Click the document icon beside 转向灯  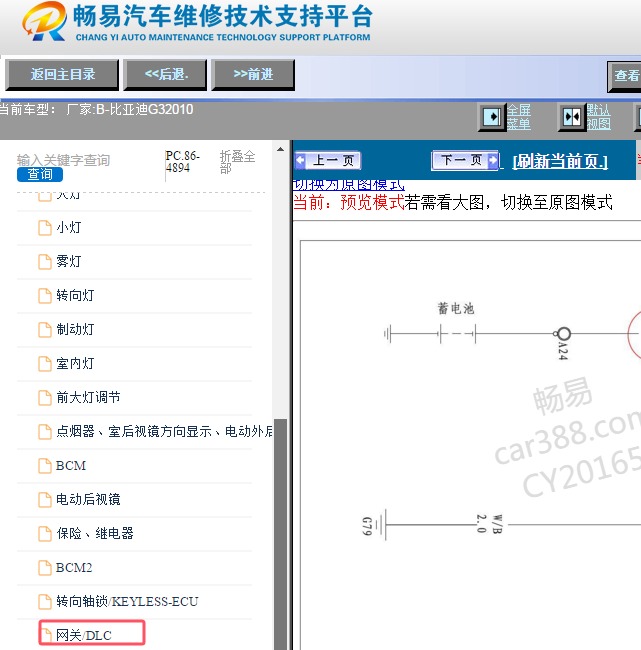point(45,296)
